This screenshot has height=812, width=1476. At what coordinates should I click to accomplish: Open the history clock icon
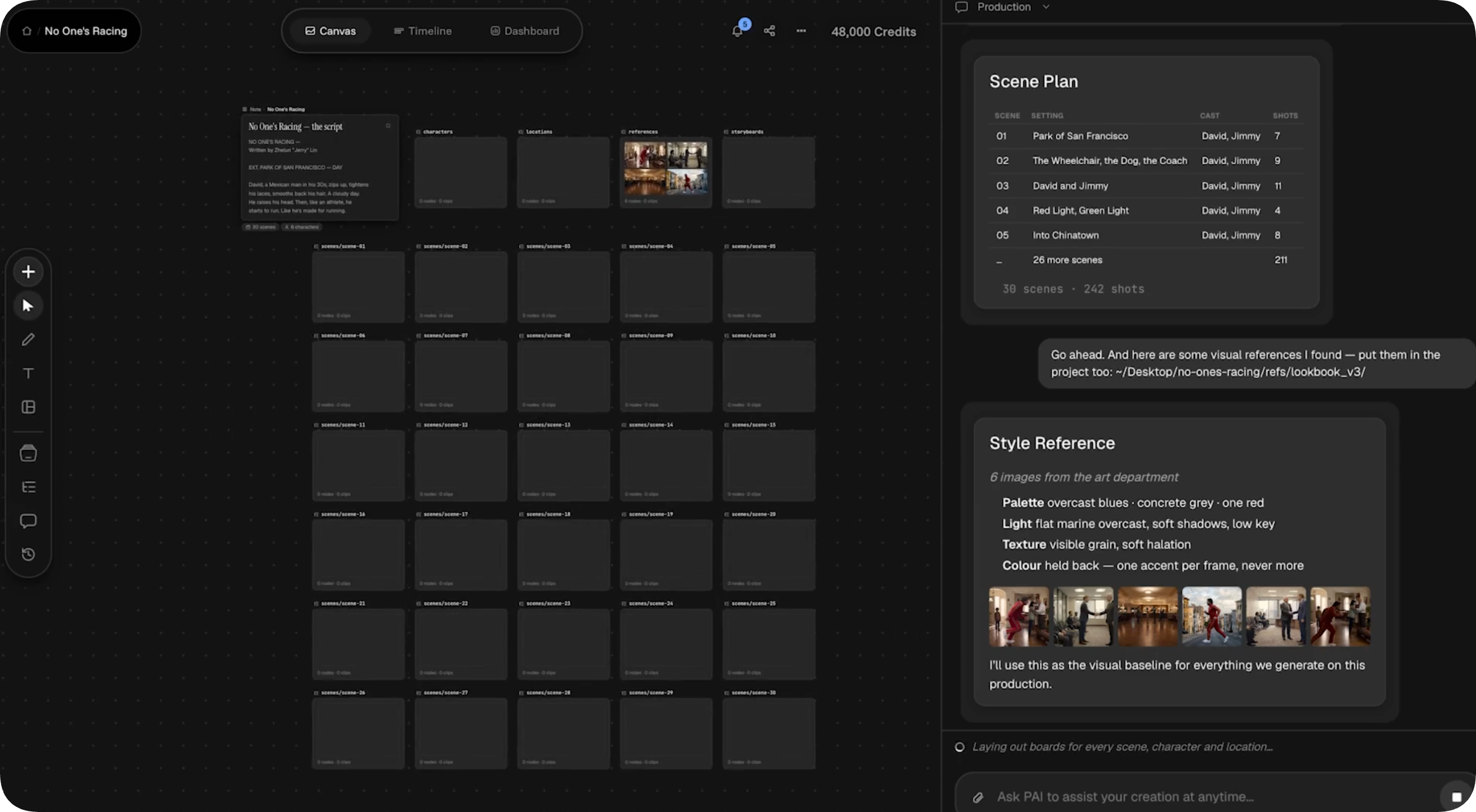pos(28,554)
